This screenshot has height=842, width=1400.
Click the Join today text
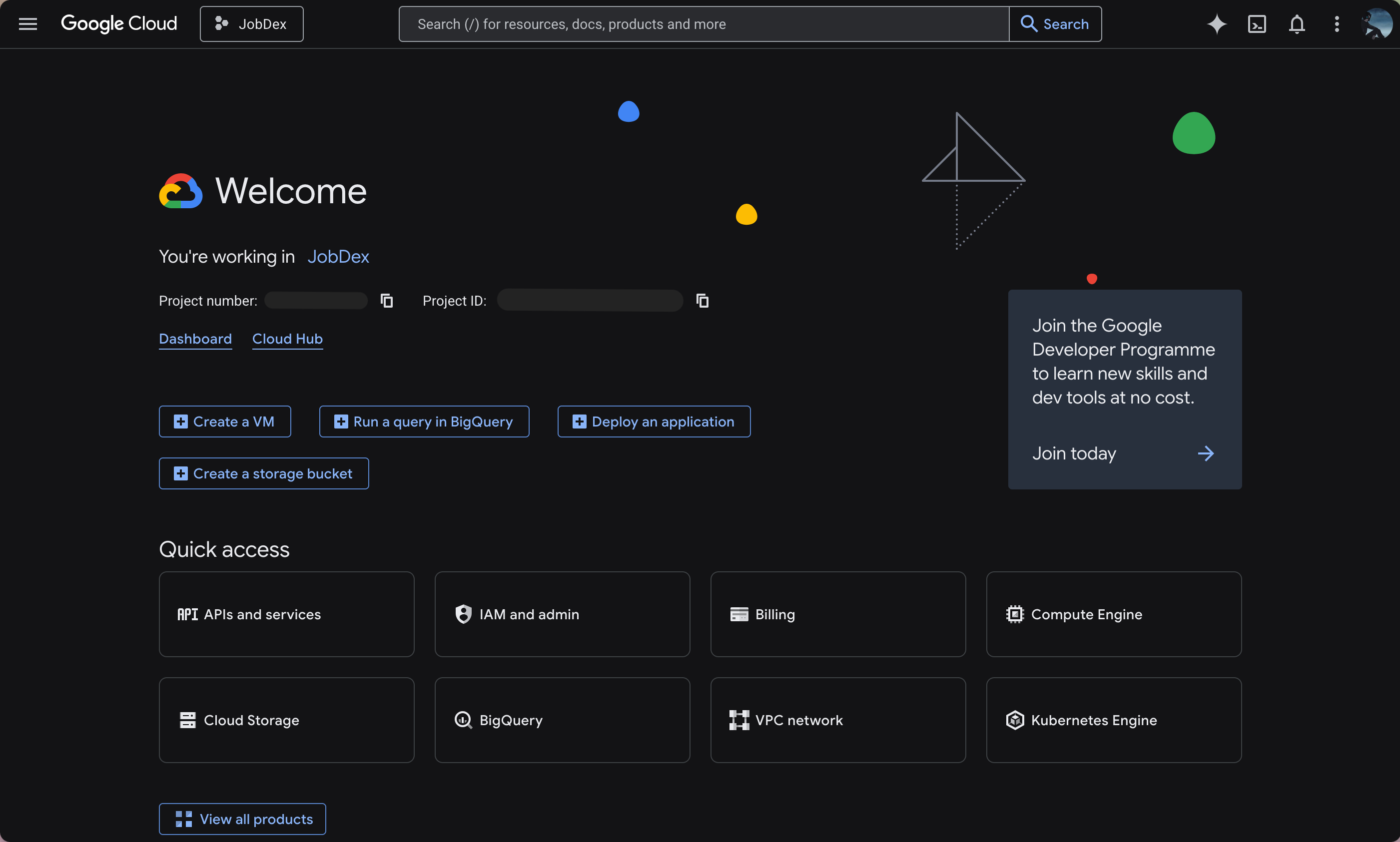coord(1074,453)
